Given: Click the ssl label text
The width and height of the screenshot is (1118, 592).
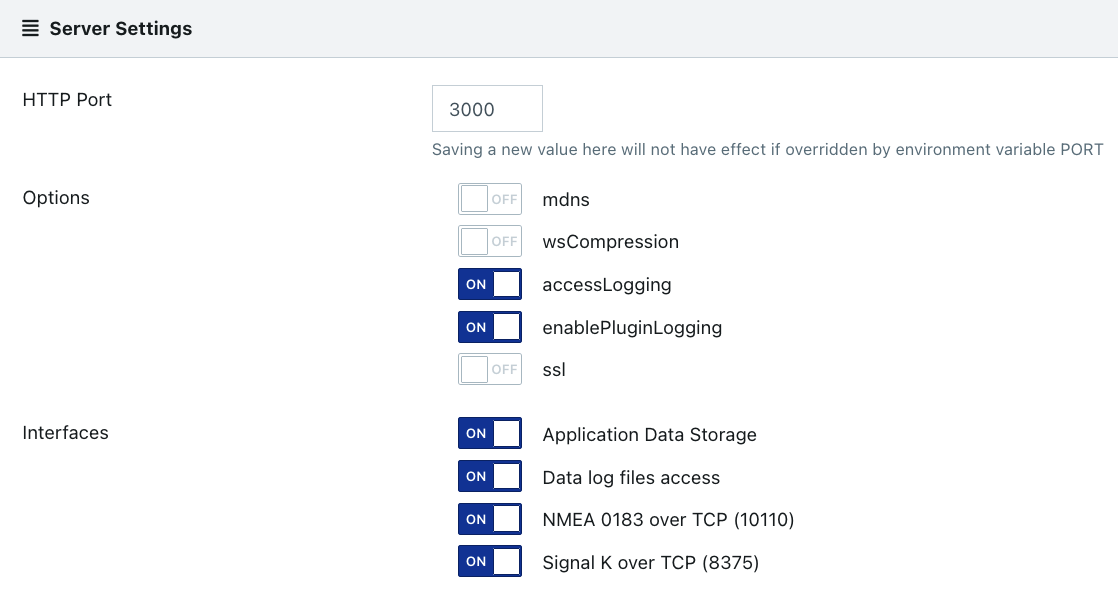Looking at the screenshot, I should pyautogui.click(x=554, y=369).
